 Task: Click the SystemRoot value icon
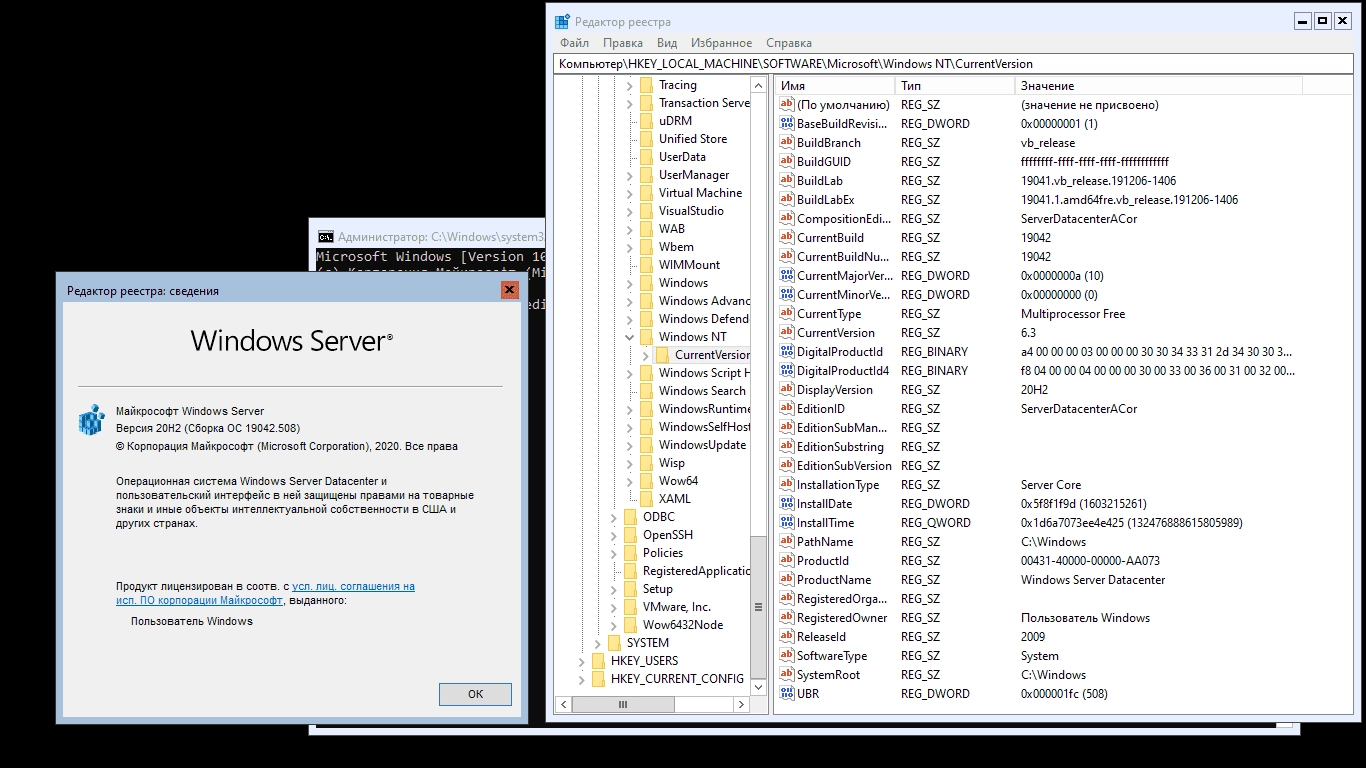tap(787, 675)
